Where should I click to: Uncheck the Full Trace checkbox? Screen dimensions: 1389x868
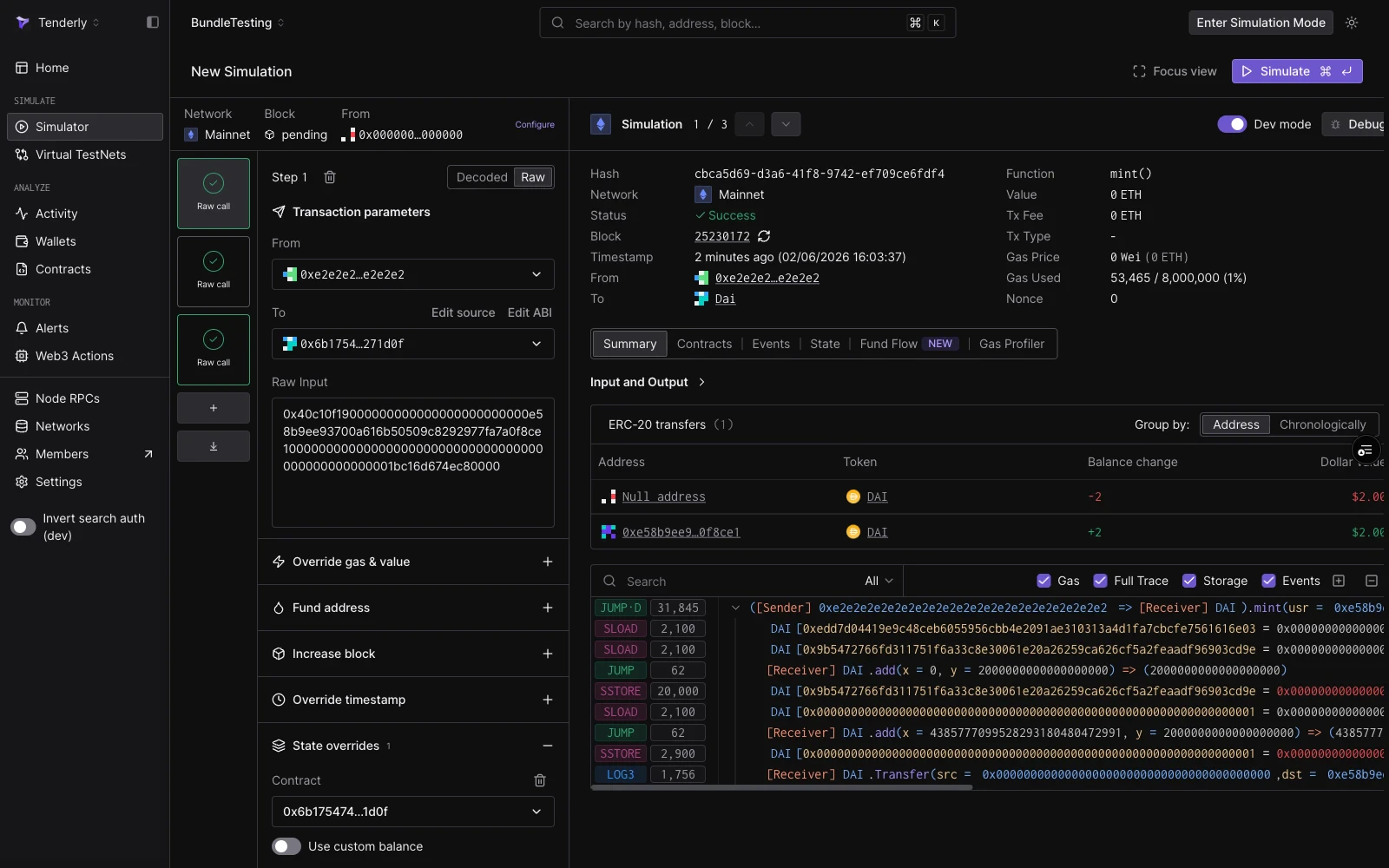[x=1100, y=581]
